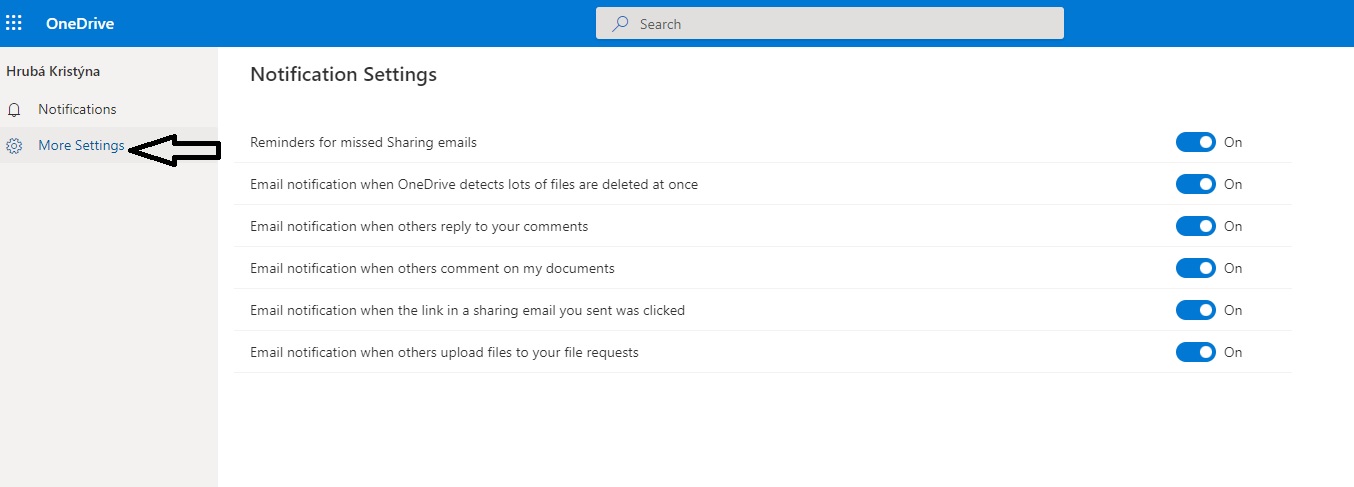Open the app launcher waffle icon
This screenshot has height=487, width=1354.
[14, 23]
